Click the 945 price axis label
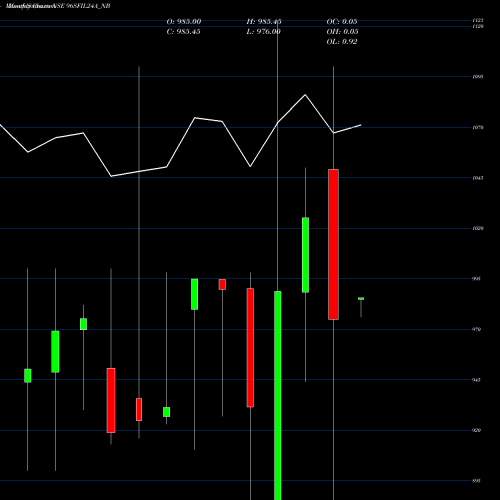 click(x=477, y=380)
